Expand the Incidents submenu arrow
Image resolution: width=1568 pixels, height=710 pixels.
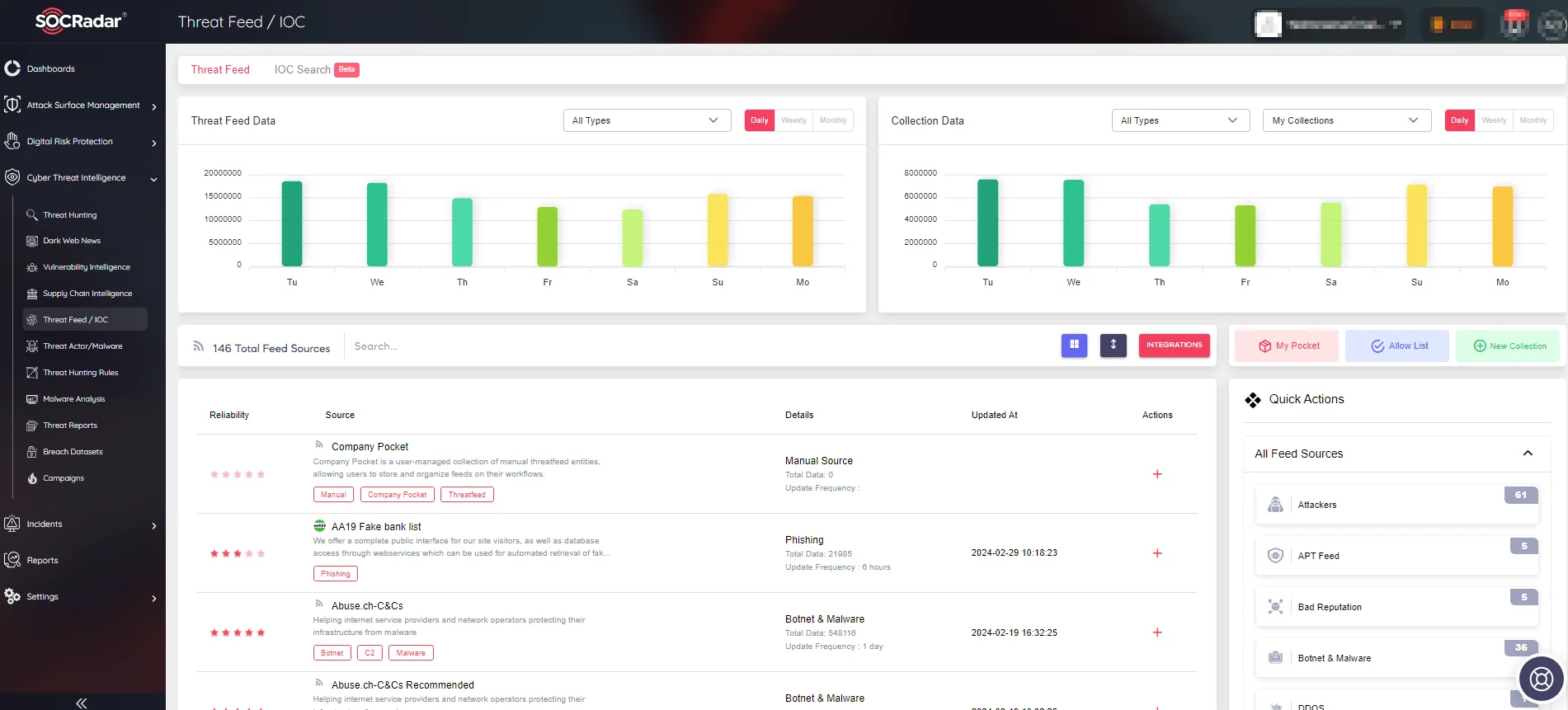[154, 525]
